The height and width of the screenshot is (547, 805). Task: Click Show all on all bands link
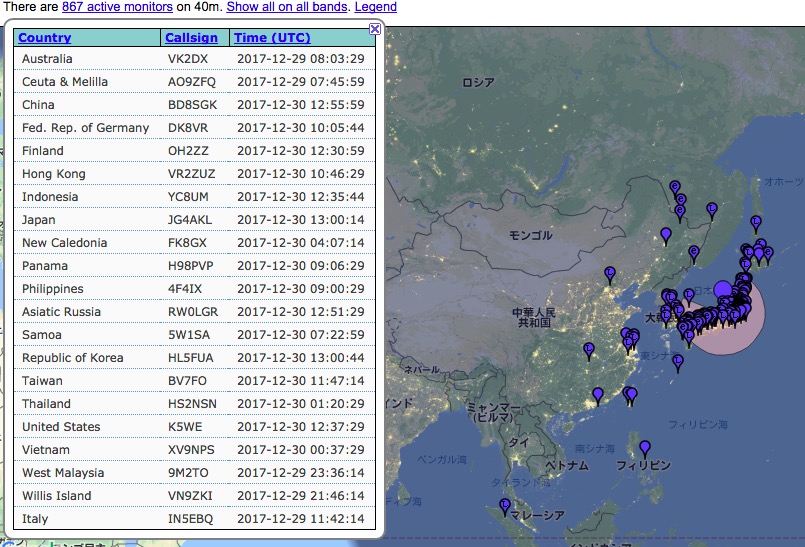point(287,7)
